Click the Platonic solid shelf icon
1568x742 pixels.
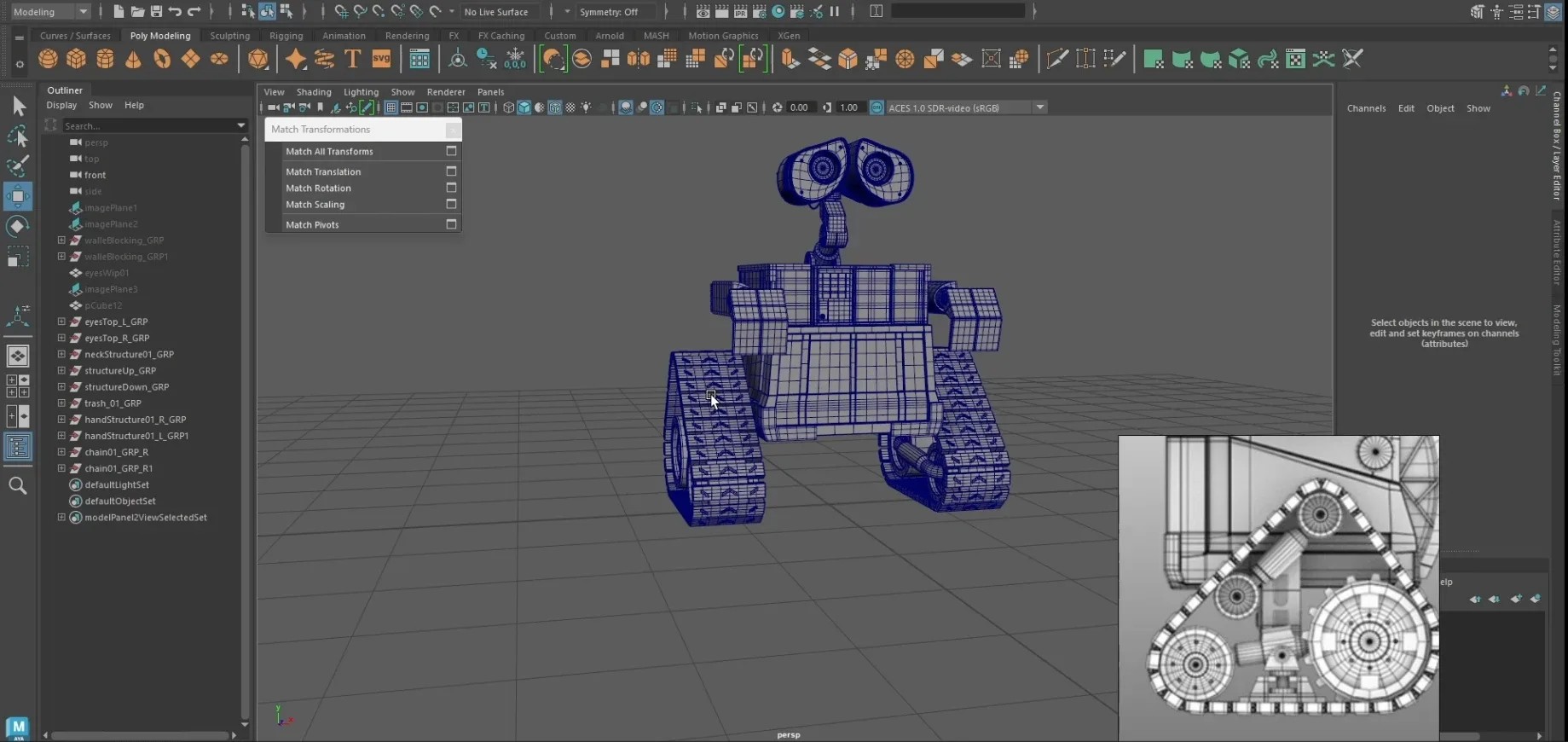click(257, 59)
